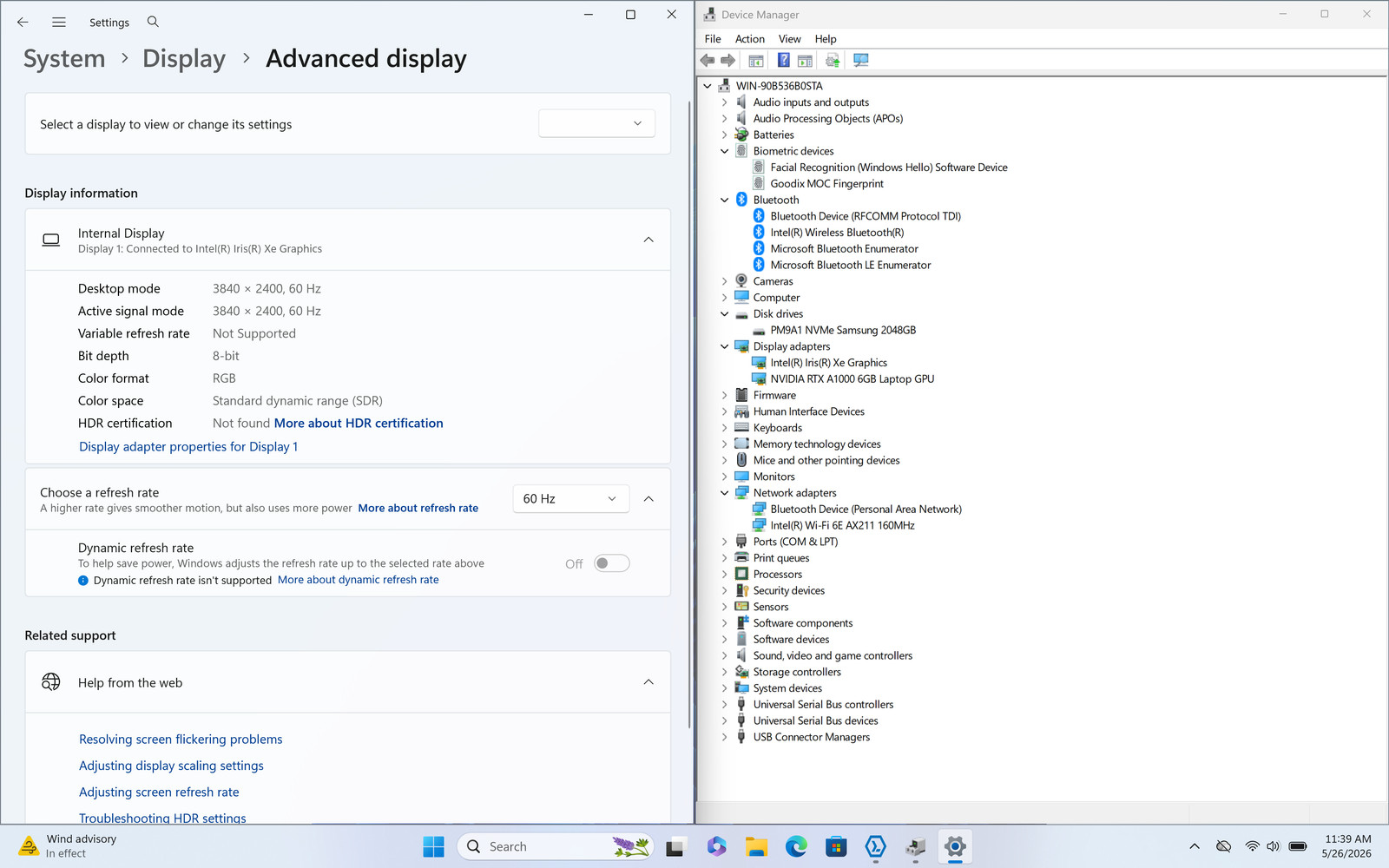Click the taskbar Search box
The height and width of the screenshot is (868, 1389).
556,846
